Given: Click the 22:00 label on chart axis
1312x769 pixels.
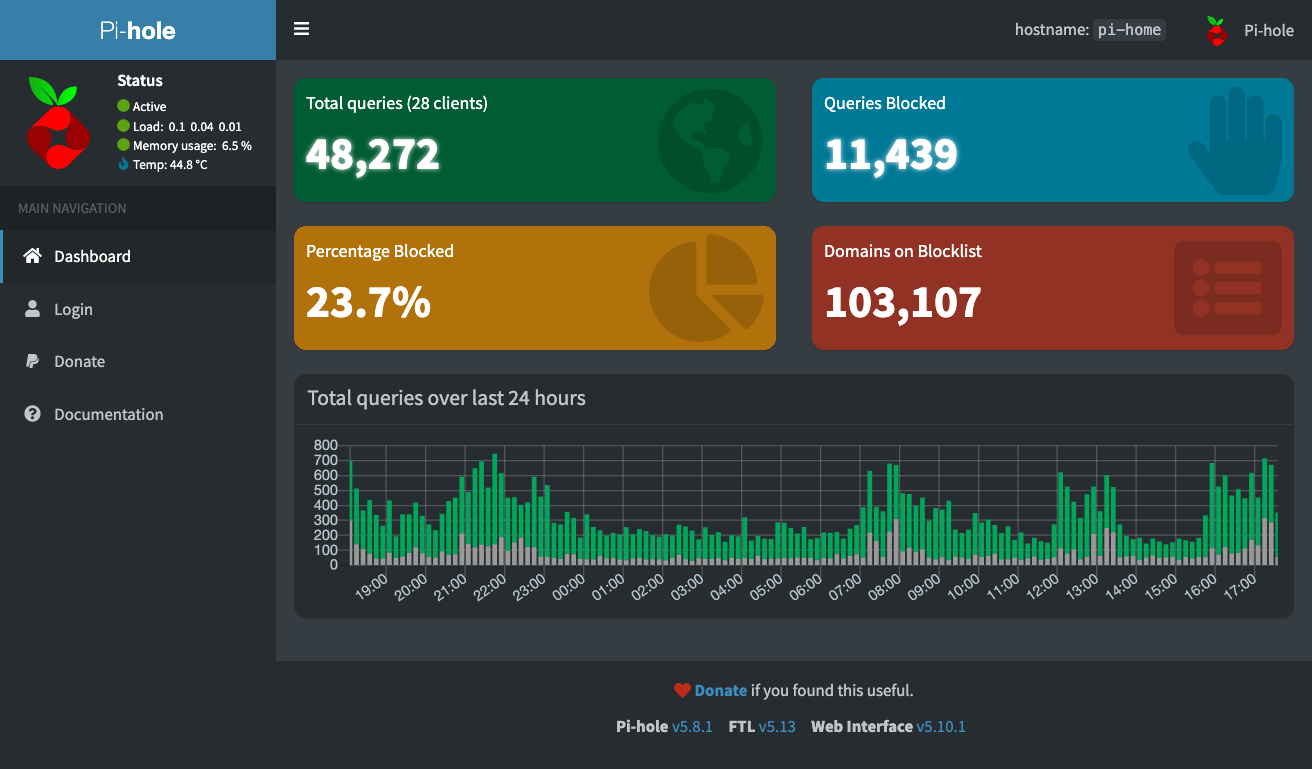Looking at the screenshot, I should 490,587.
